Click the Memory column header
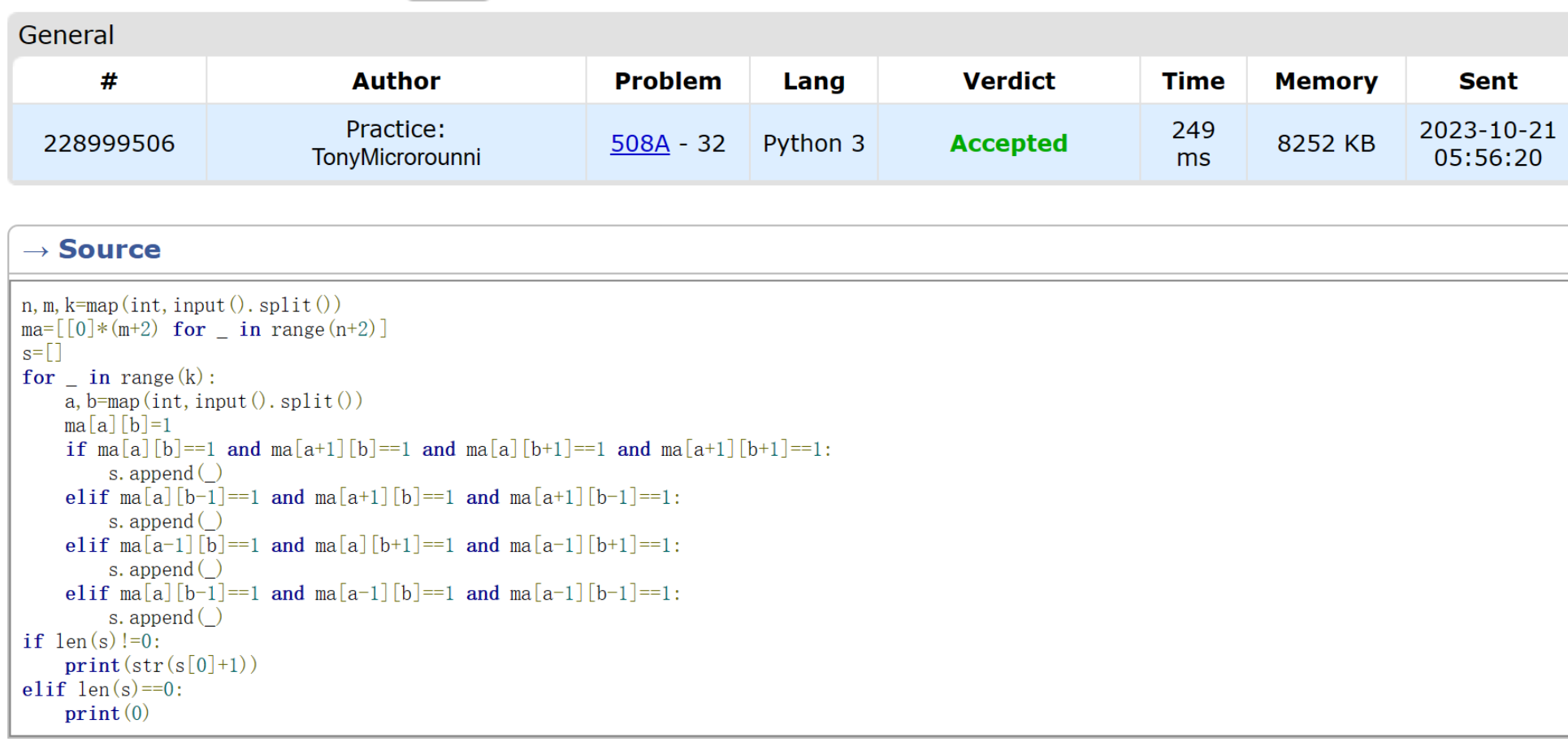Viewport: 1568px width, 746px height. 1326,80
